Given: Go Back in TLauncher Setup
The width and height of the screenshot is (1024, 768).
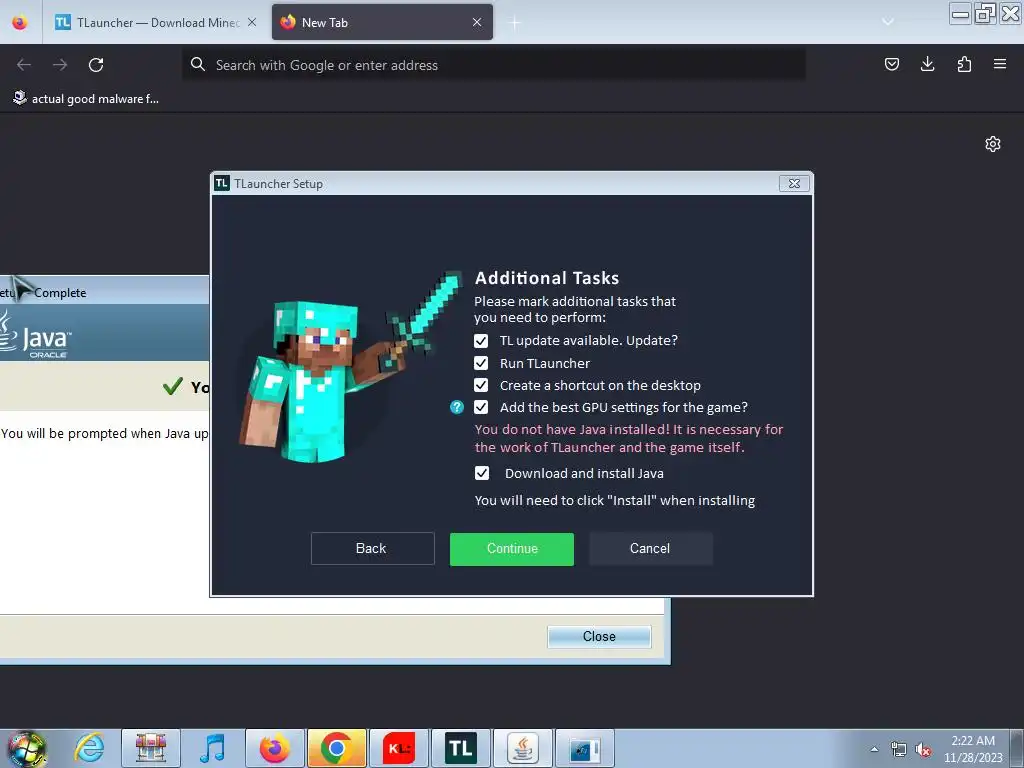Looking at the screenshot, I should (x=372, y=549).
